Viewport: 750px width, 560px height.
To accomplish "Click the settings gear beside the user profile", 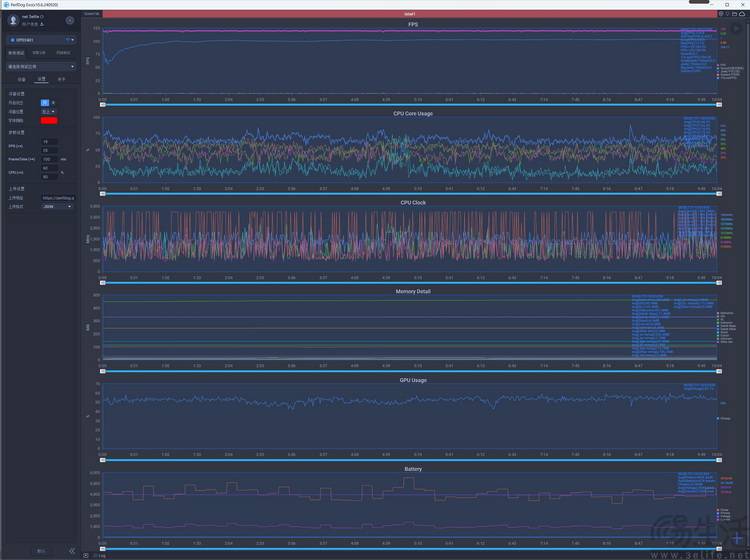I will tap(69, 20).
